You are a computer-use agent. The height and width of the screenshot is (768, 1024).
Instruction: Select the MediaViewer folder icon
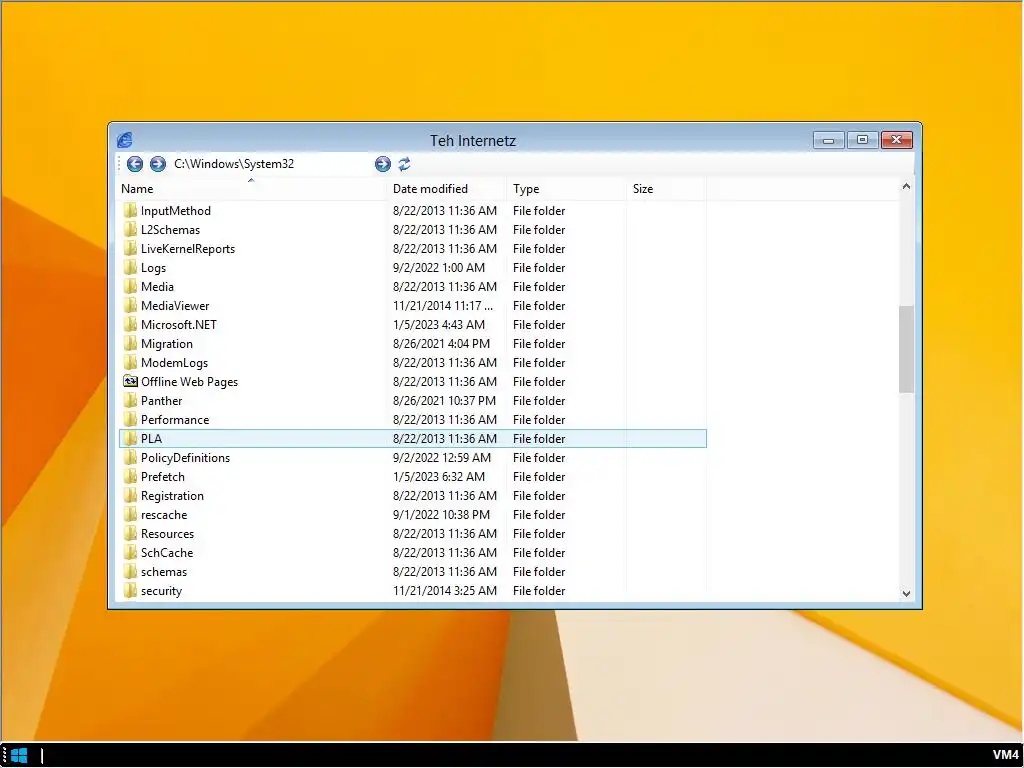point(130,305)
